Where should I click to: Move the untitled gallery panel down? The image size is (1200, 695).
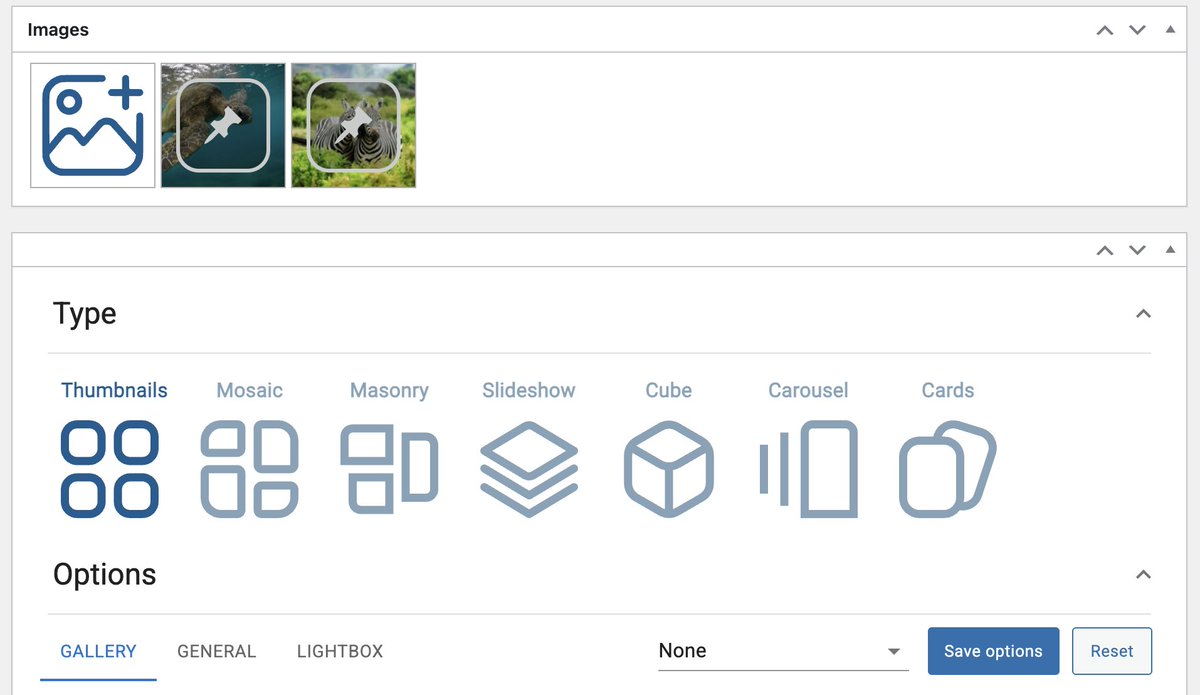(1137, 250)
